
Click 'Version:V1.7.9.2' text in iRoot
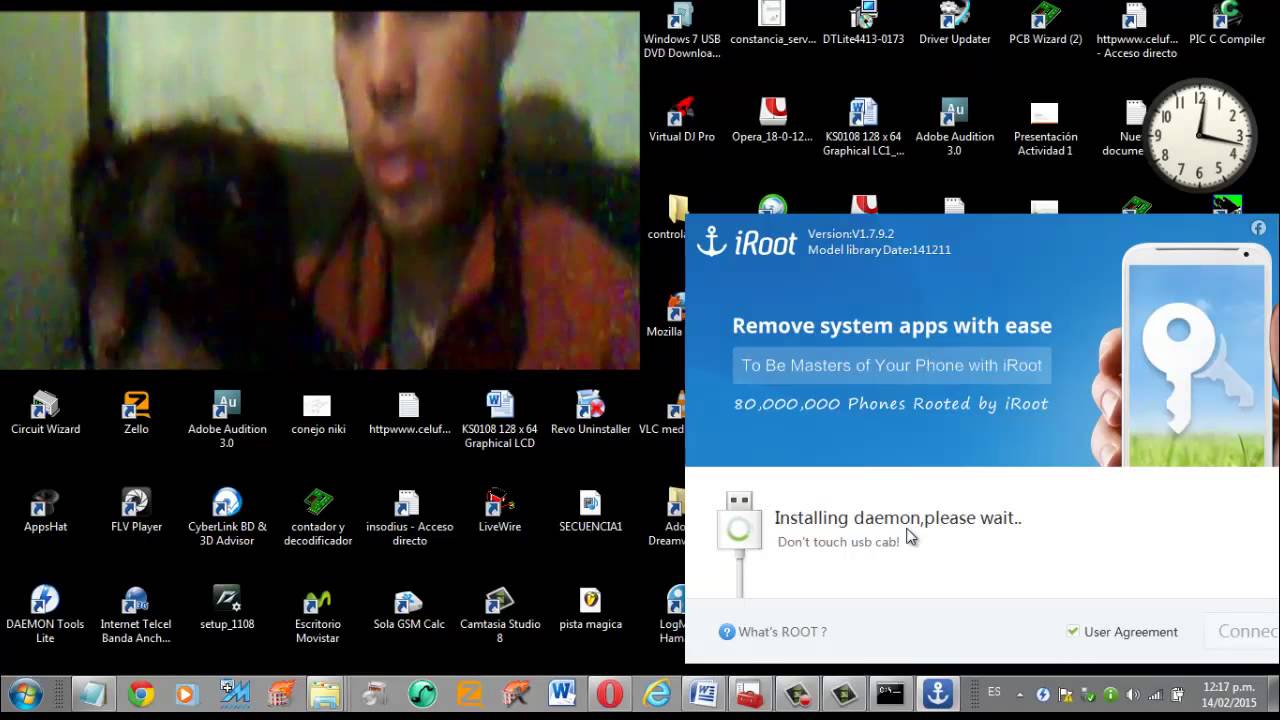pos(851,234)
